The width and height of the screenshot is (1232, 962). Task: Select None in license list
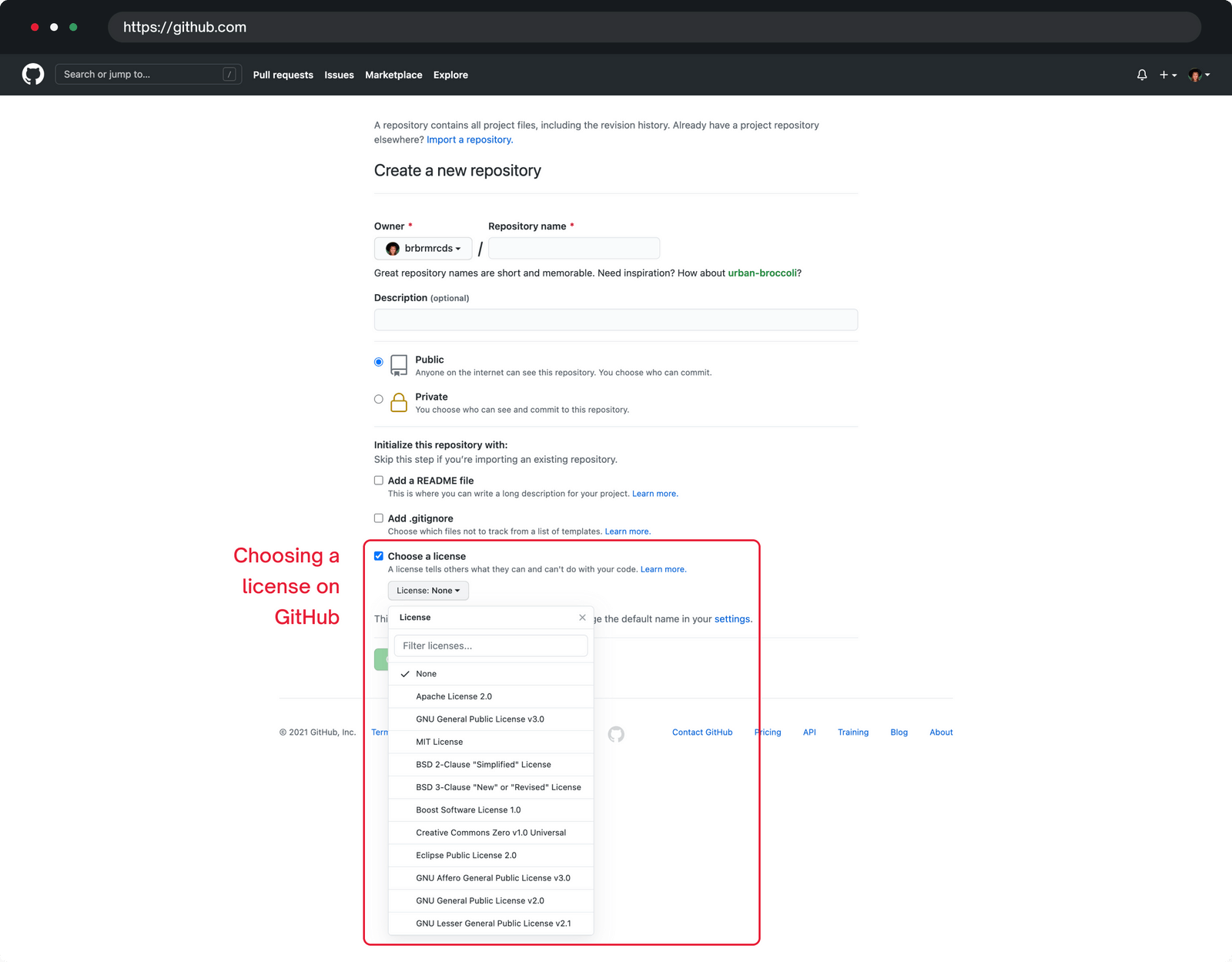click(x=491, y=674)
